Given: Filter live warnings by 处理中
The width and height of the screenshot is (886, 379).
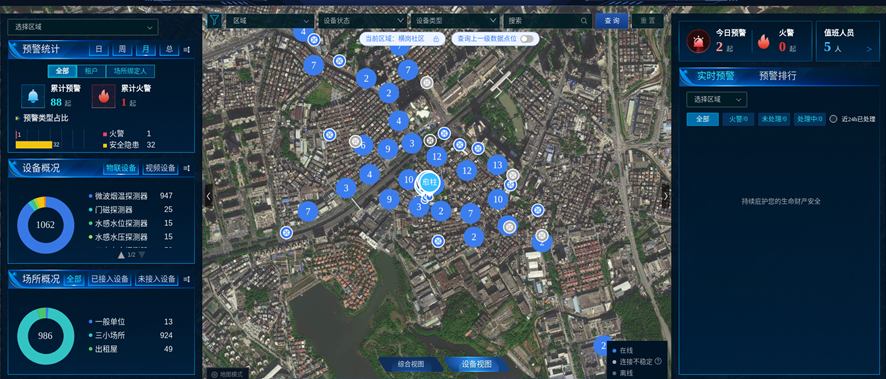Looking at the screenshot, I should pos(809,119).
